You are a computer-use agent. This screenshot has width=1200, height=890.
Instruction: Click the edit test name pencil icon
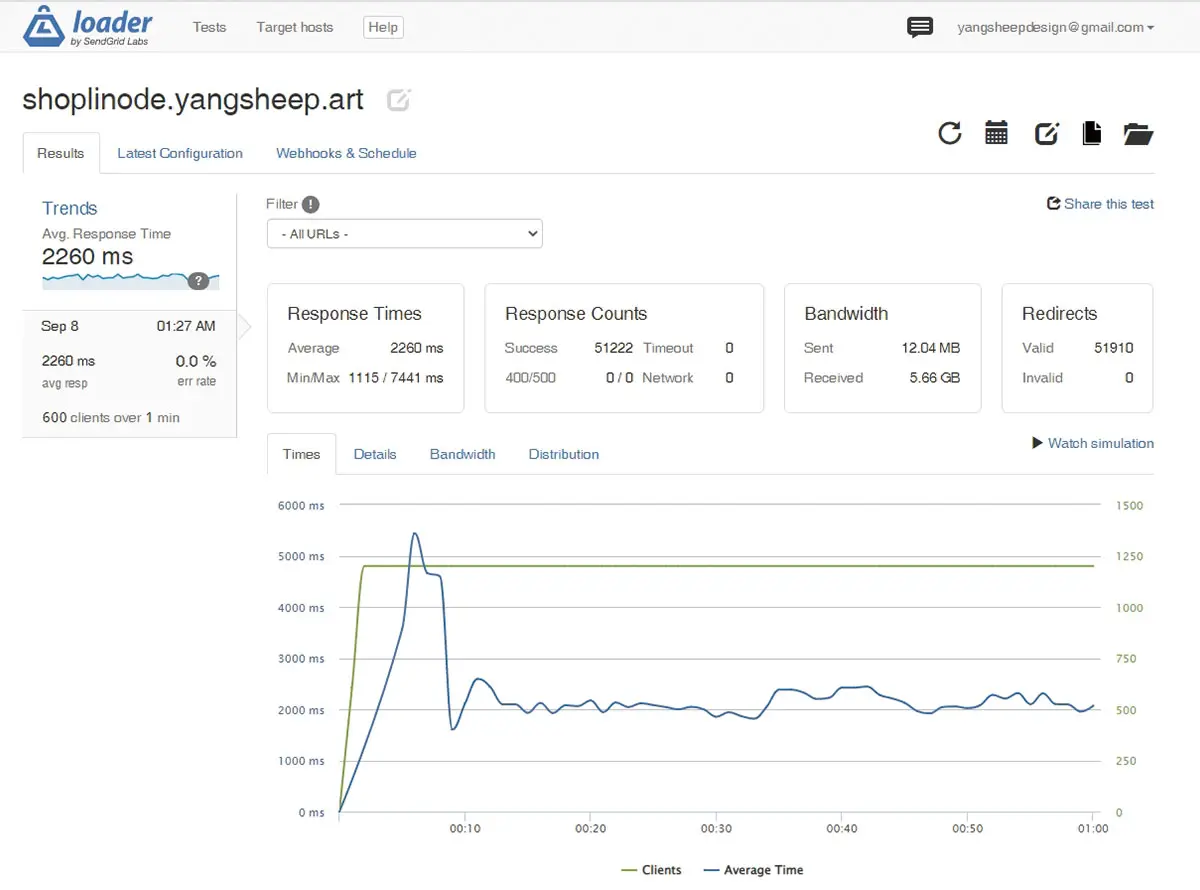pos(398,100)
